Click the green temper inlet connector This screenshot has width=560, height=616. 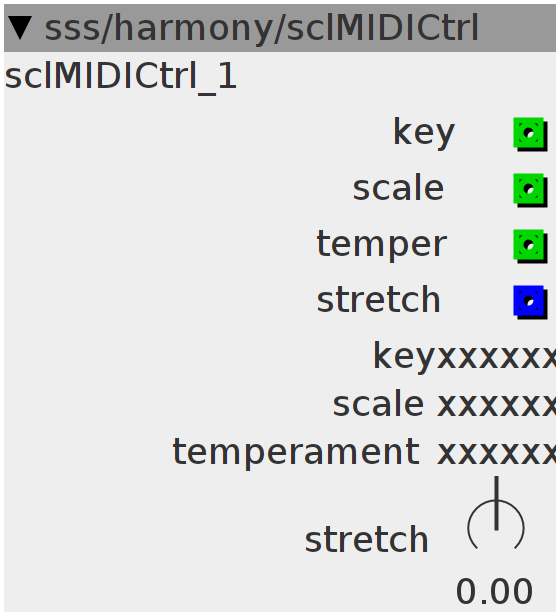[530, 246]
